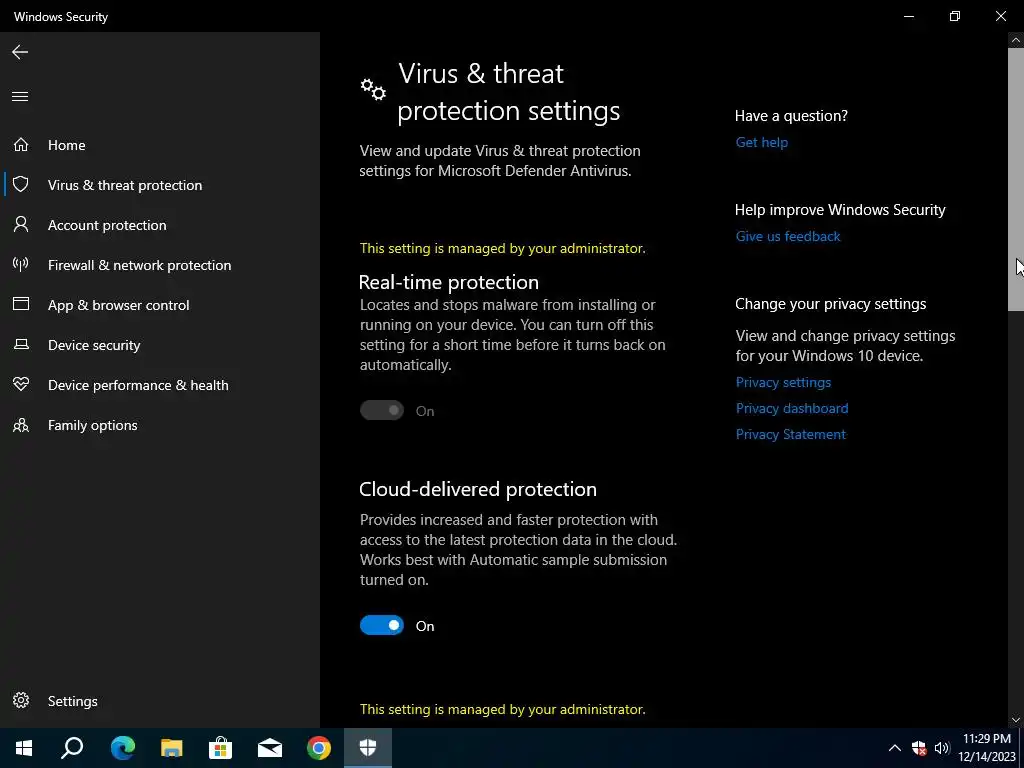Image resolution: width=1024 pixels, height=768 pixels.
Task: Launch Google Chrome from taskbar
Action: (x=319, y=748)
